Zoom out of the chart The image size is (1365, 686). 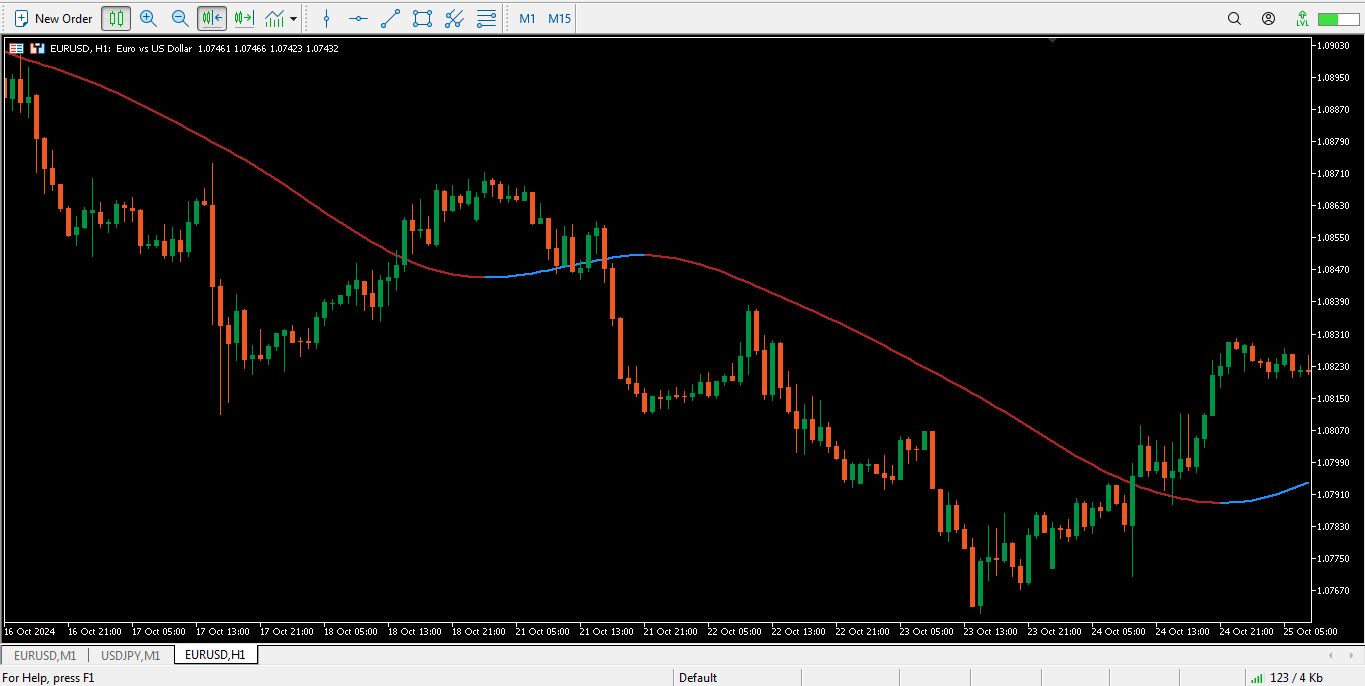pos(180,18)
